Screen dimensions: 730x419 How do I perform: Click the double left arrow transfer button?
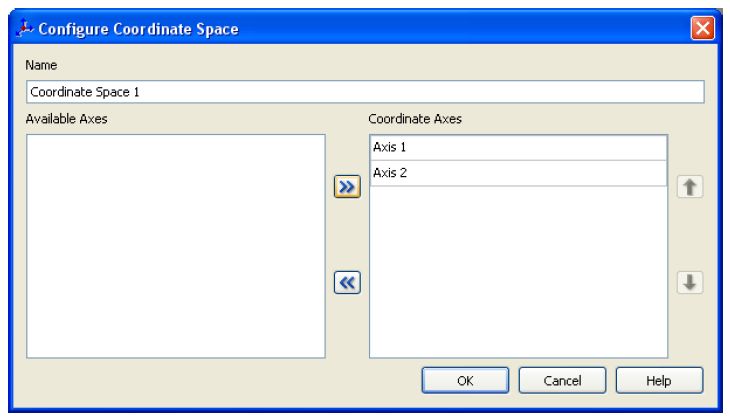click(x=346, y=282)
